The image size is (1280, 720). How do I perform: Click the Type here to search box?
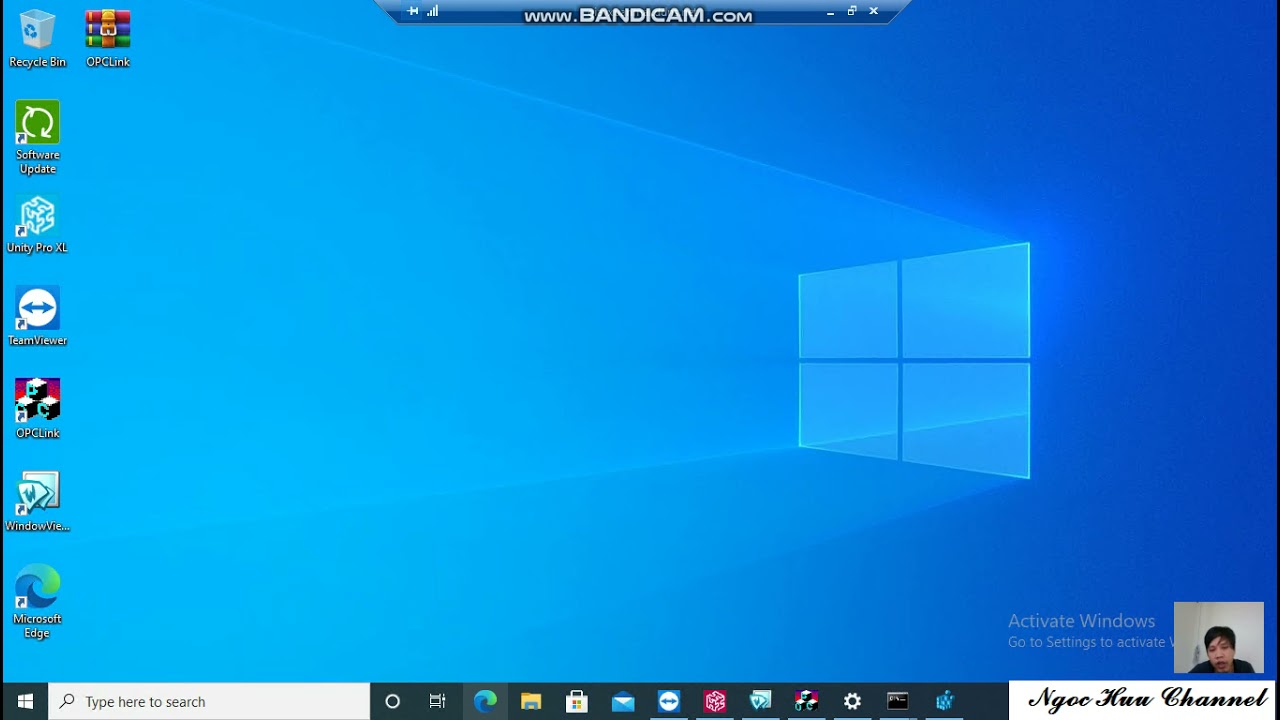[209, 702]
